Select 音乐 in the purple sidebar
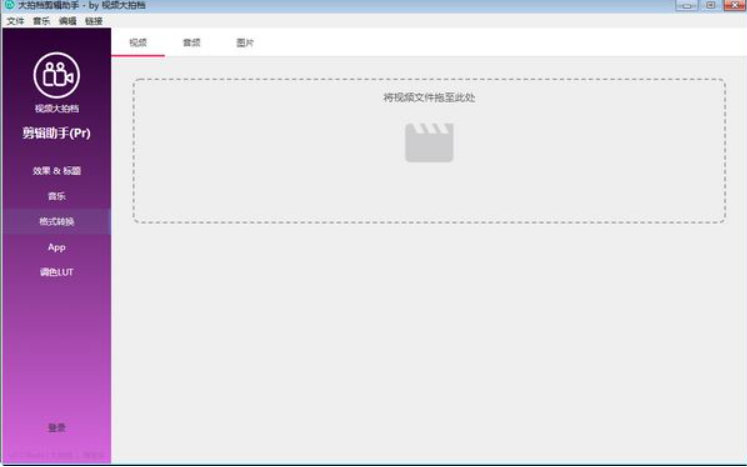 (56, 196)
